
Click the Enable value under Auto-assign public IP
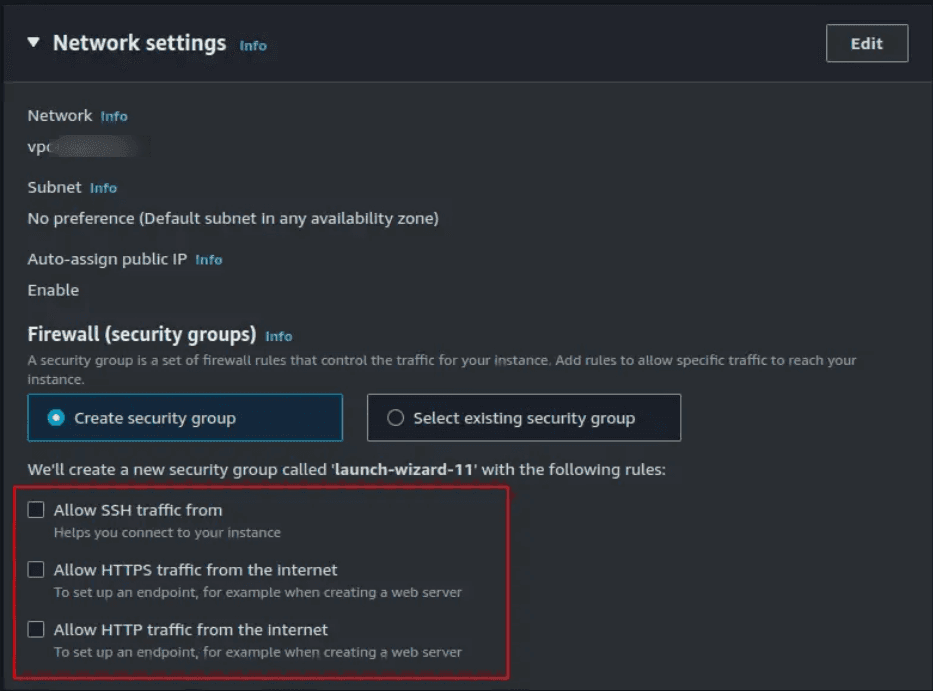(x=53, y=290)
